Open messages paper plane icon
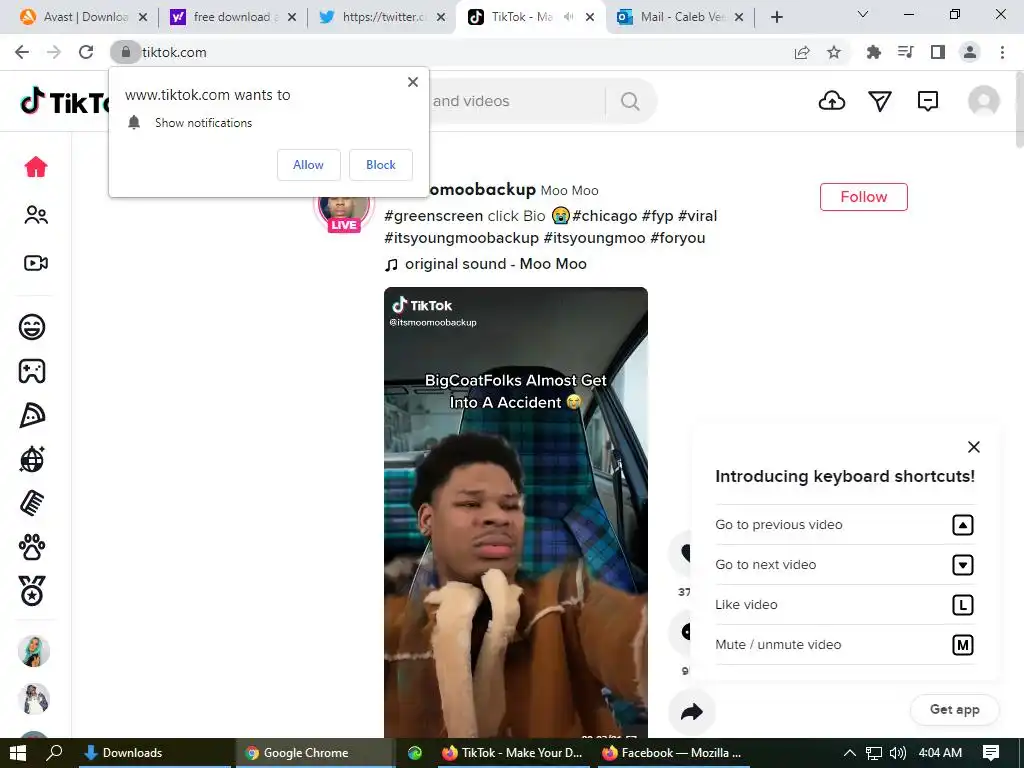This screenshot has width=1024, height=768. [880, 101]
